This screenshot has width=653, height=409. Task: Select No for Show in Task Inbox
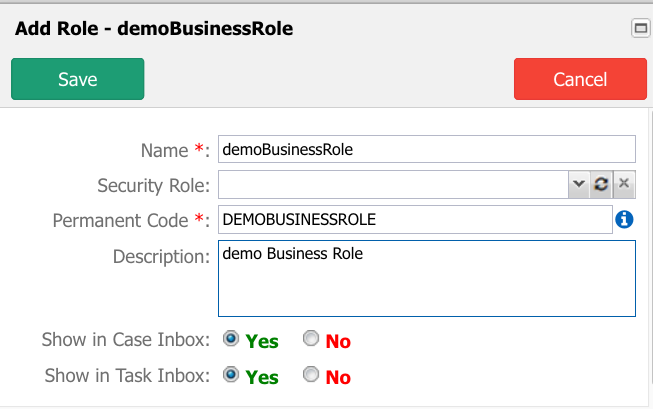311,374
